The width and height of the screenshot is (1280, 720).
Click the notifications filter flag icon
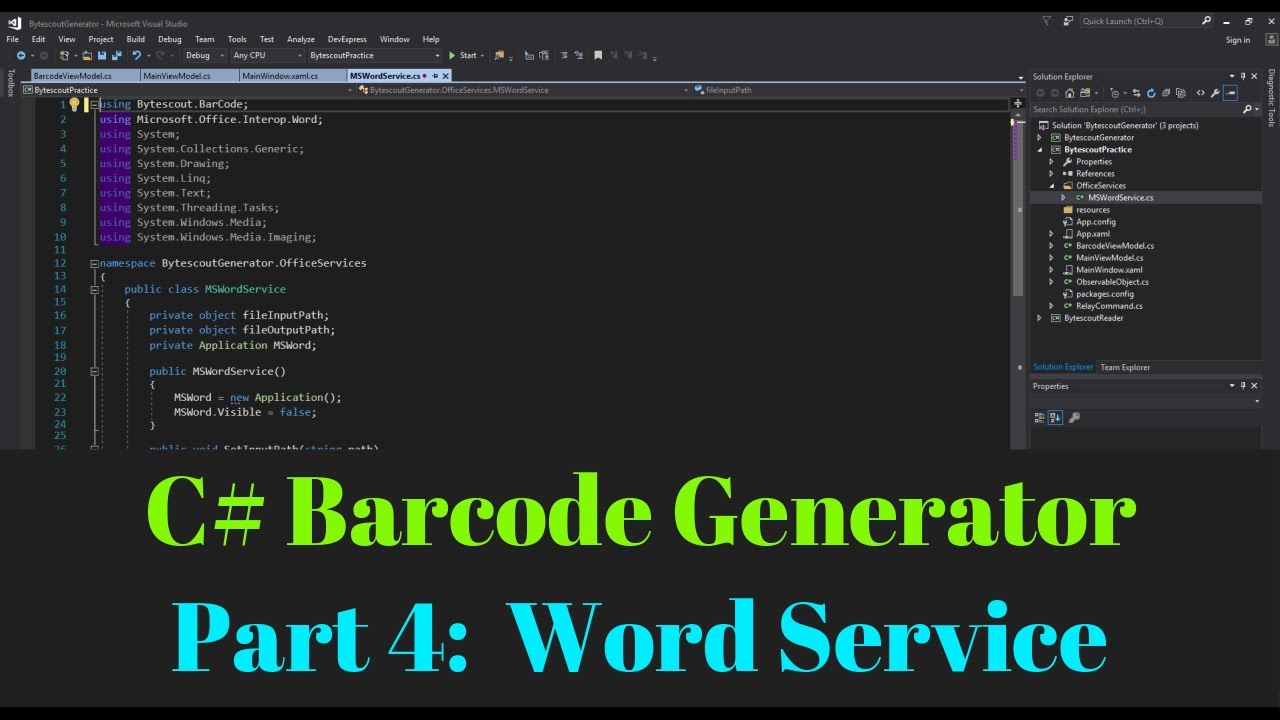[1046, 20]
